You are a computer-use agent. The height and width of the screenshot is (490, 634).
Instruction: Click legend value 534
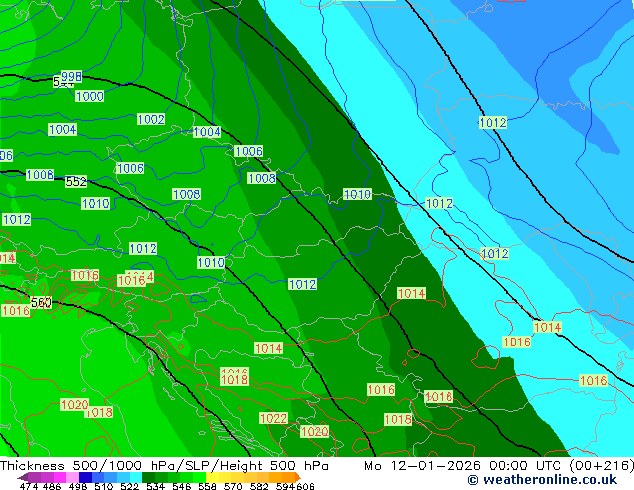click(155, 486)
